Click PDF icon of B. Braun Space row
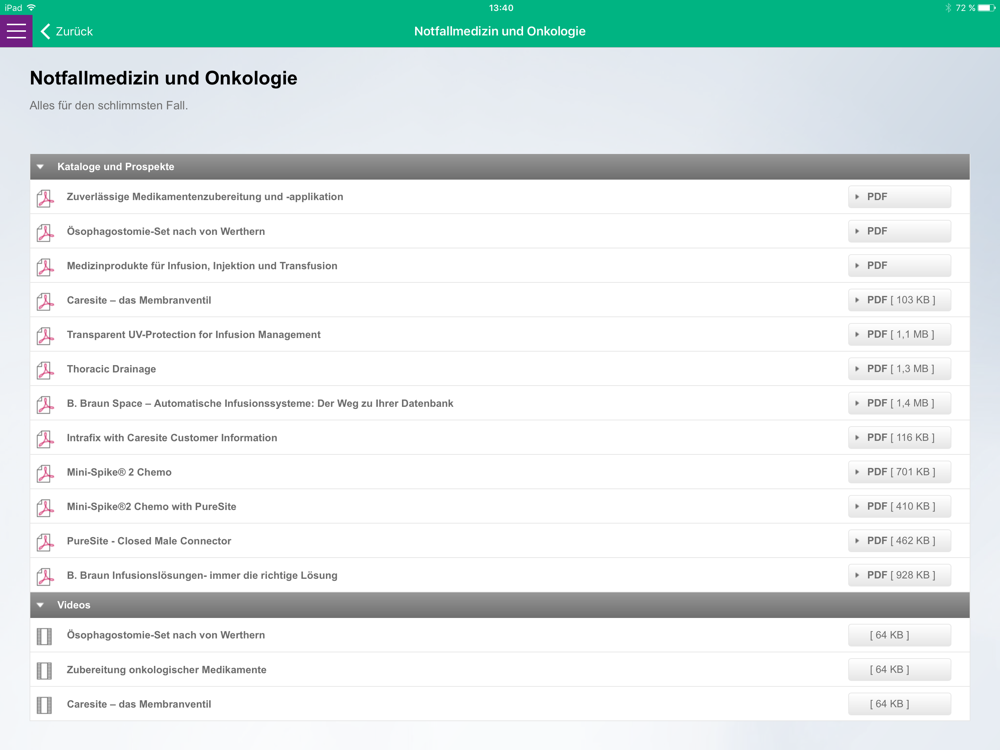Viewport: 1000px width, 750px height. tap(45, 404)
